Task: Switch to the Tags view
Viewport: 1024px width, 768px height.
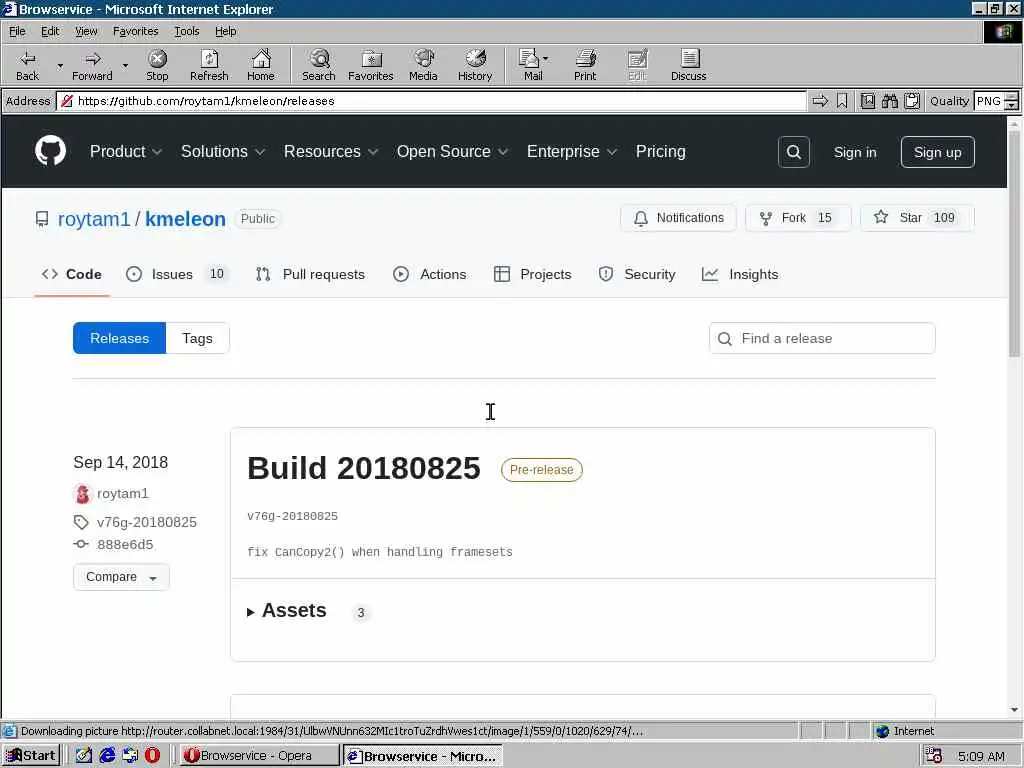Action: (197, 338)
